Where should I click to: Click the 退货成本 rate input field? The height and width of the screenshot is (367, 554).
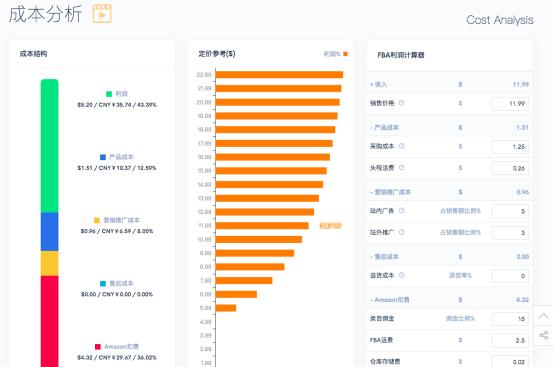(510, 276)
